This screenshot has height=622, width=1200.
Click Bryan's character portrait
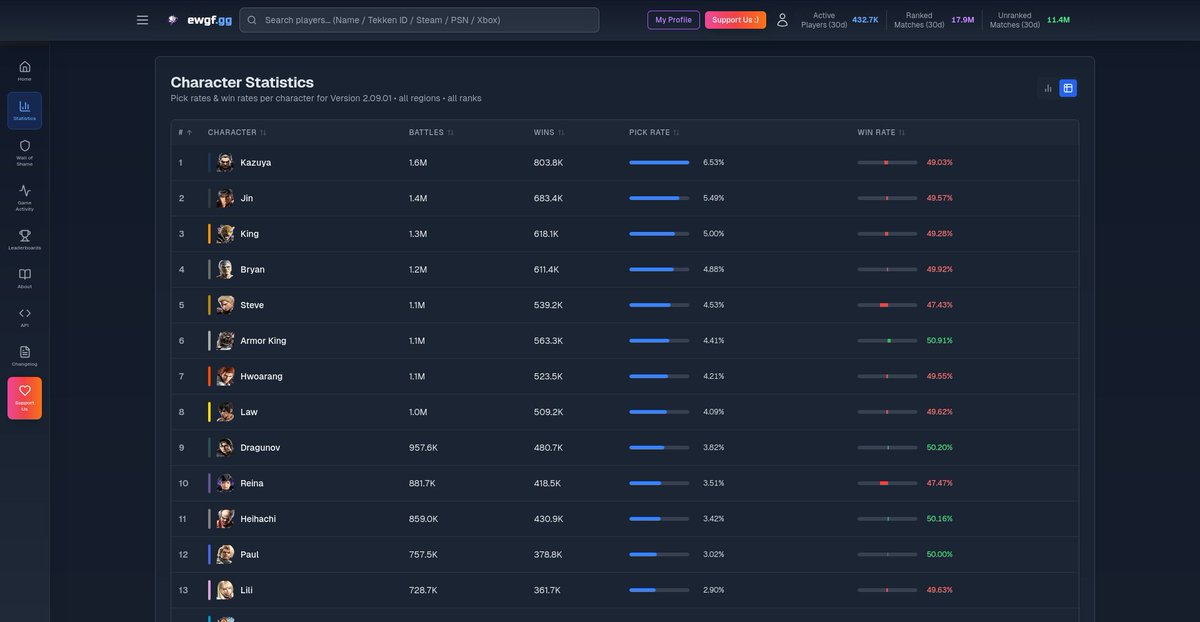click(225, 269)
